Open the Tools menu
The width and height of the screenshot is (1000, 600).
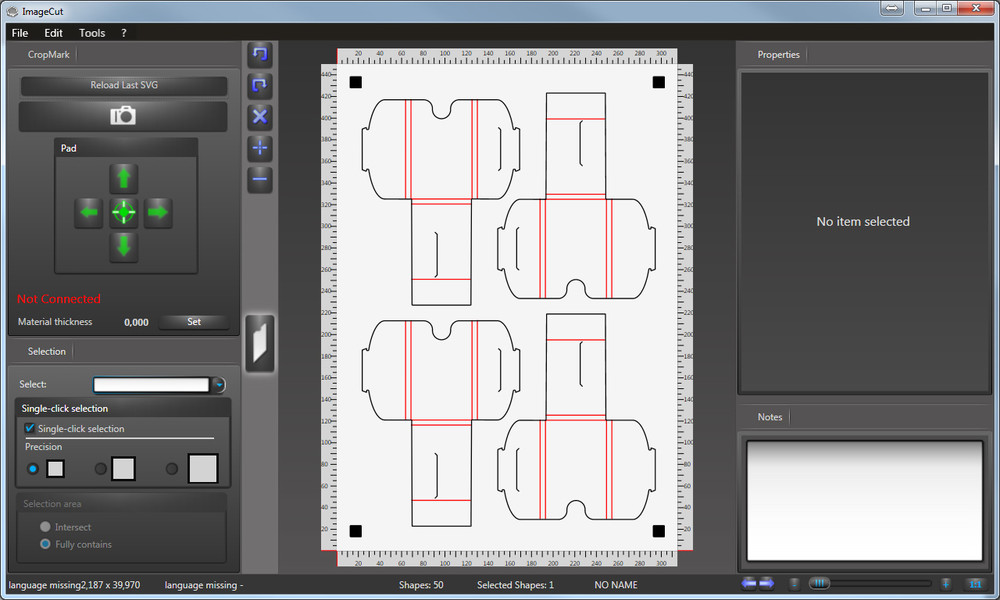point(92,33)
